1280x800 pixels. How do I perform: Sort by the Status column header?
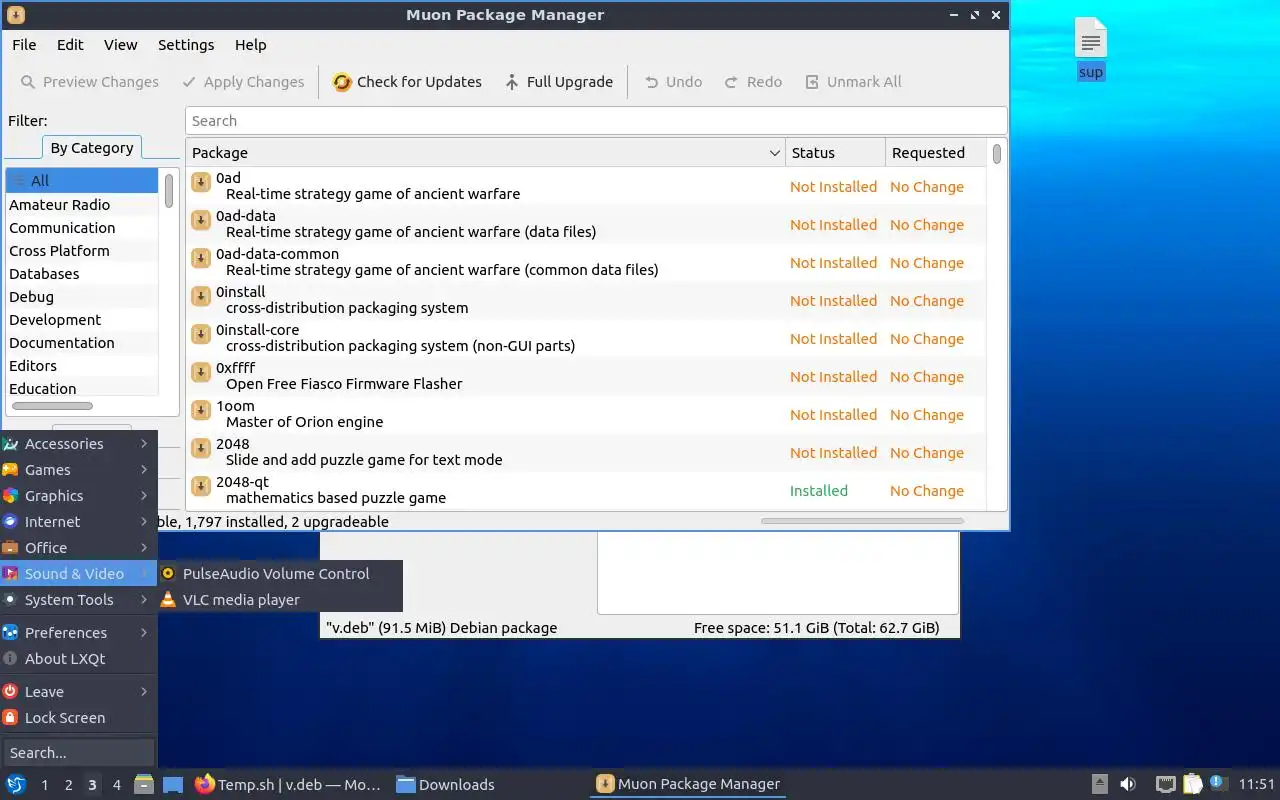click(835, 153)
